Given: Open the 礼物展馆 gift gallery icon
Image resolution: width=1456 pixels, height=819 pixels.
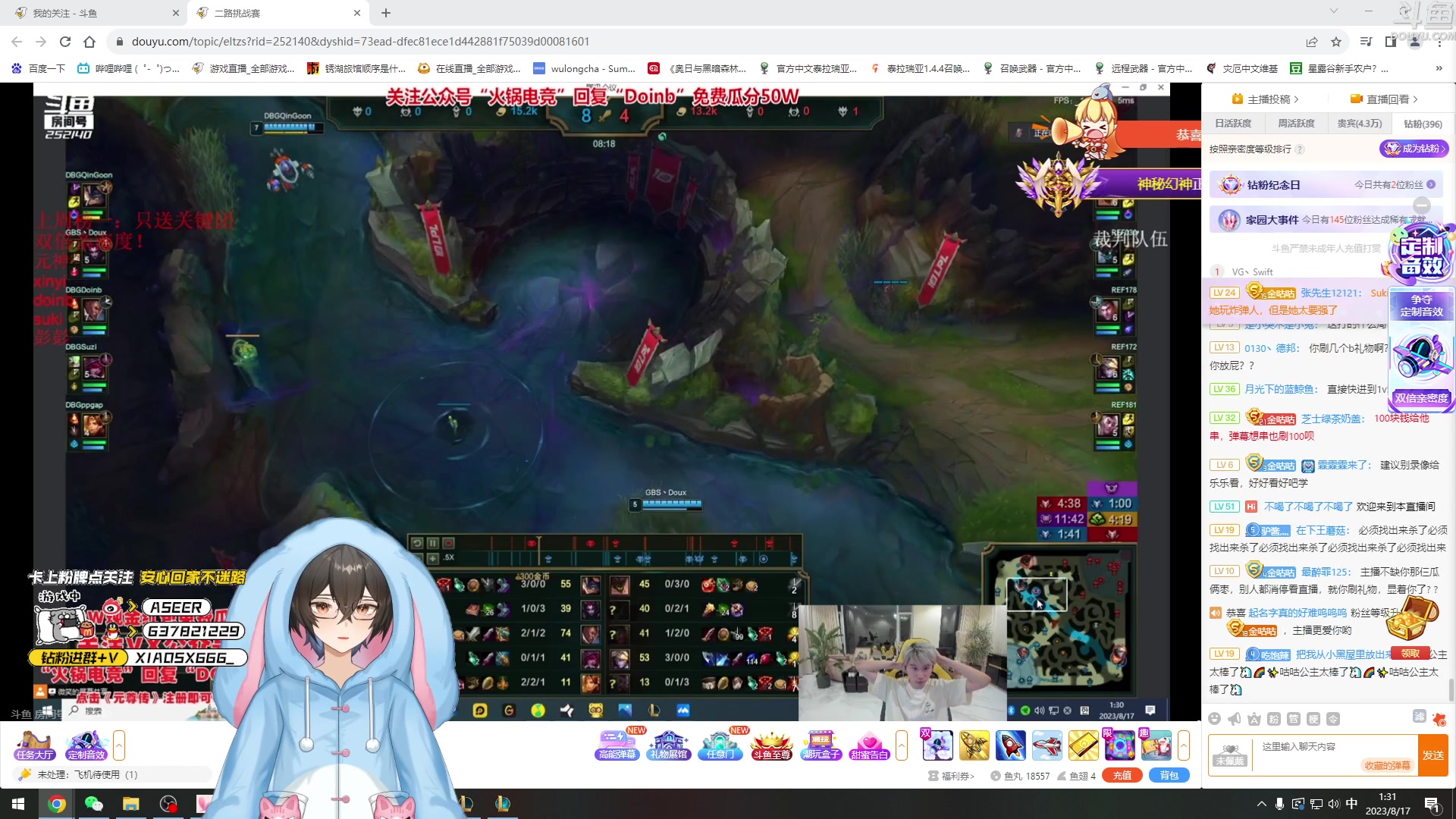Looking at the screenshot, I should coord(669,745).
